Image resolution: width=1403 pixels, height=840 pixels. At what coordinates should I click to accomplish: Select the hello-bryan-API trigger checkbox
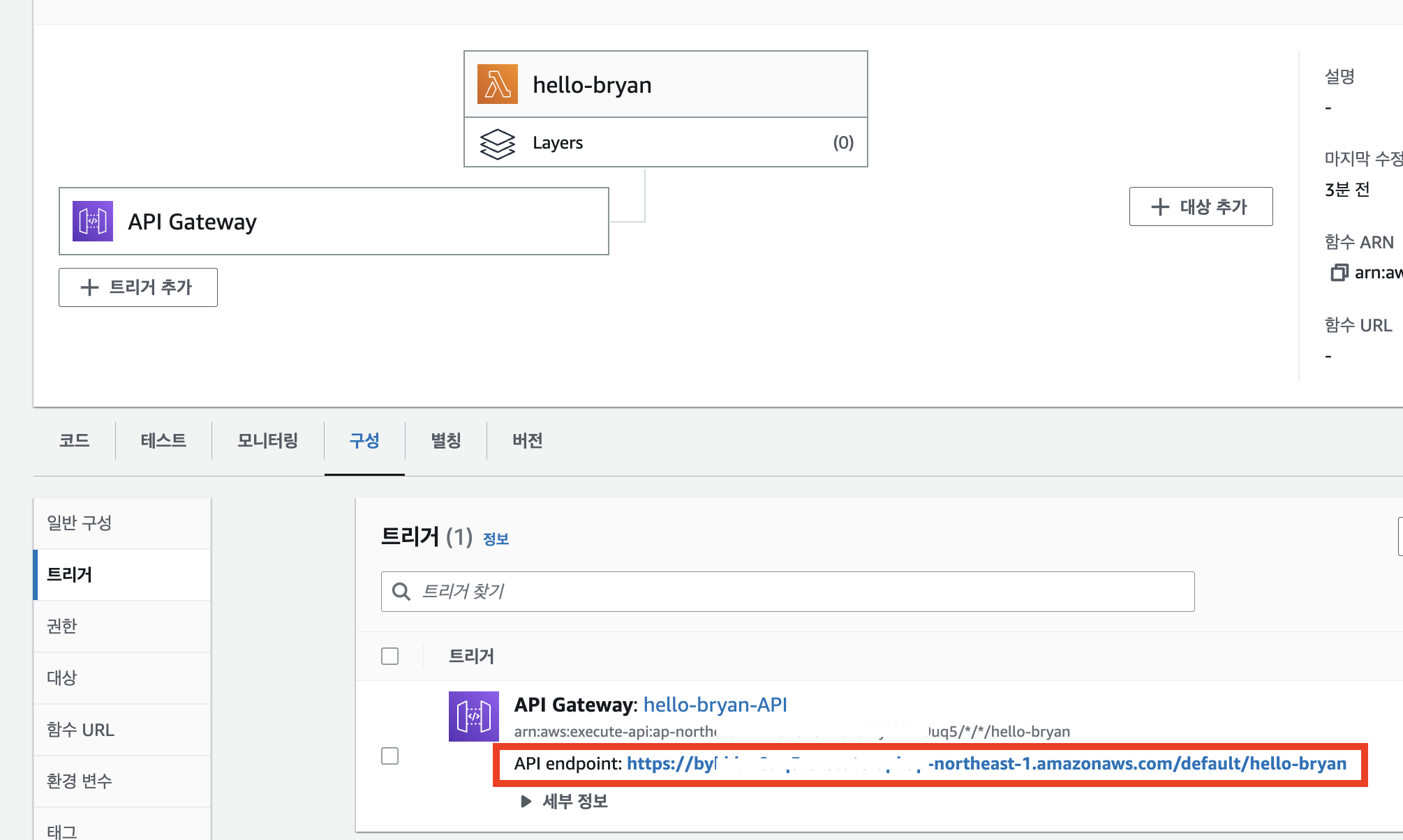[389, 756]
